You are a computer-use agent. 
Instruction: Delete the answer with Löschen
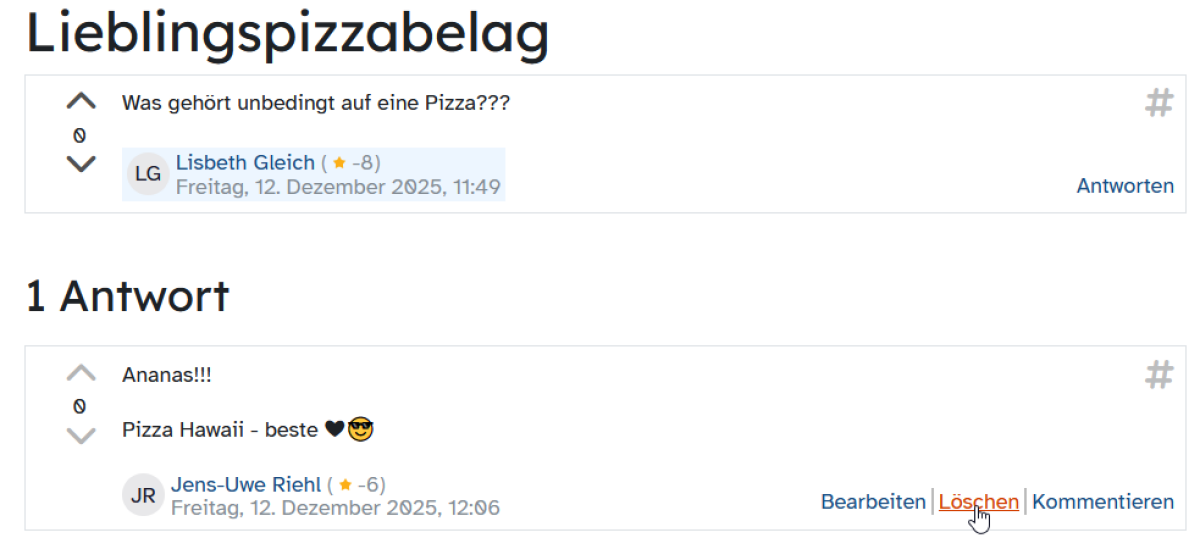coord(978,501)
